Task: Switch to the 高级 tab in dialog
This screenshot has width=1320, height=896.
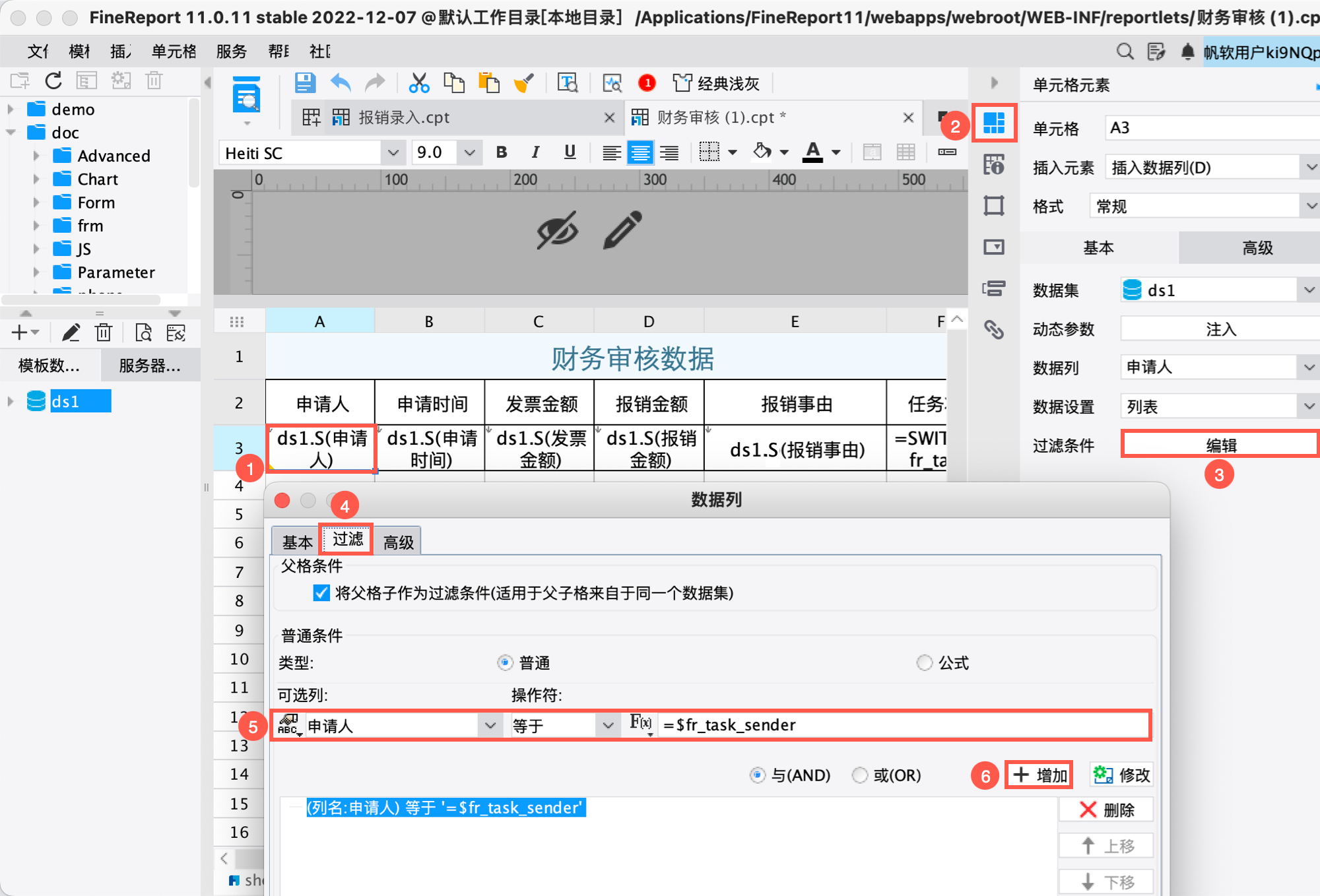Action: pyautogui.click(x=399, y=542)
